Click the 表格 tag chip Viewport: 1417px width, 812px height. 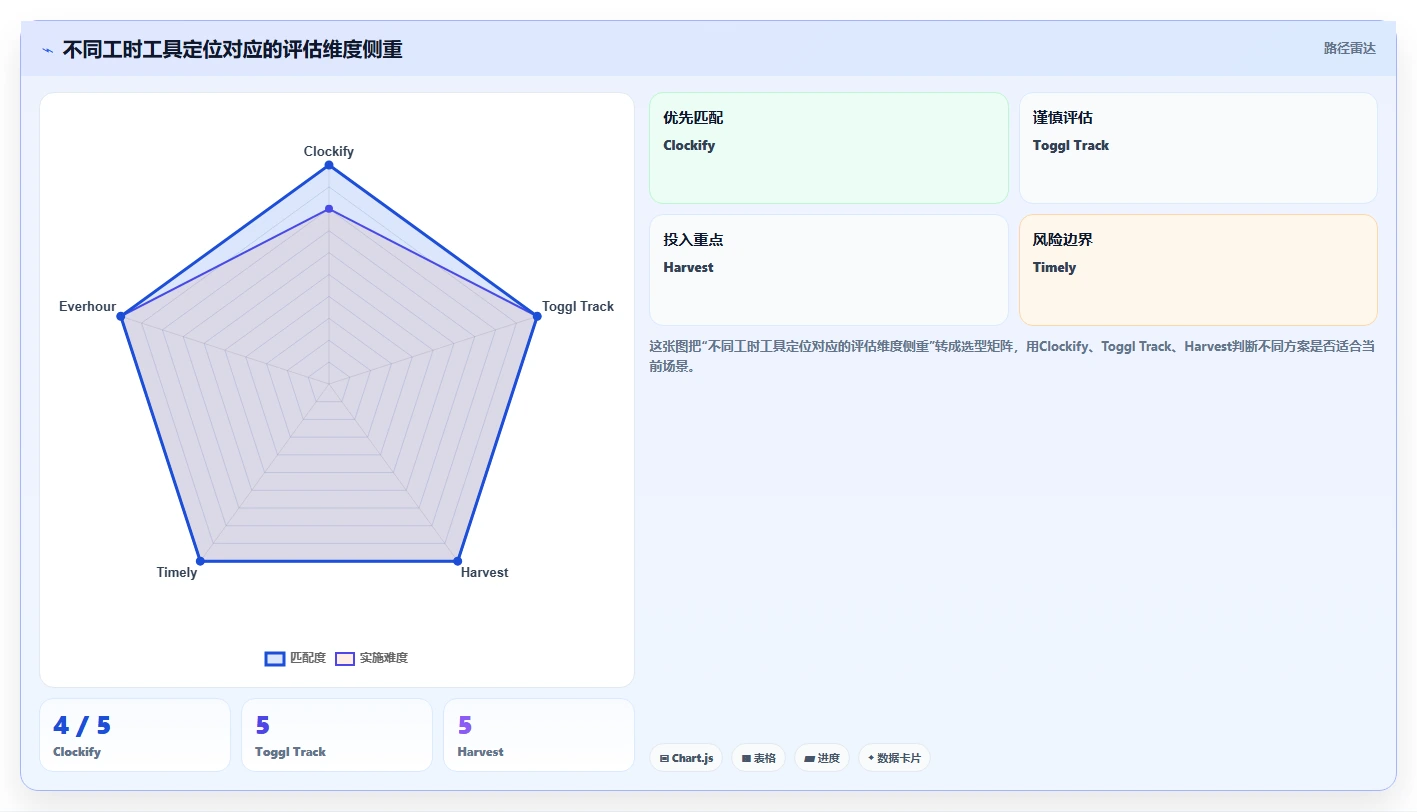pyautogui.click(x=759, y=758)
